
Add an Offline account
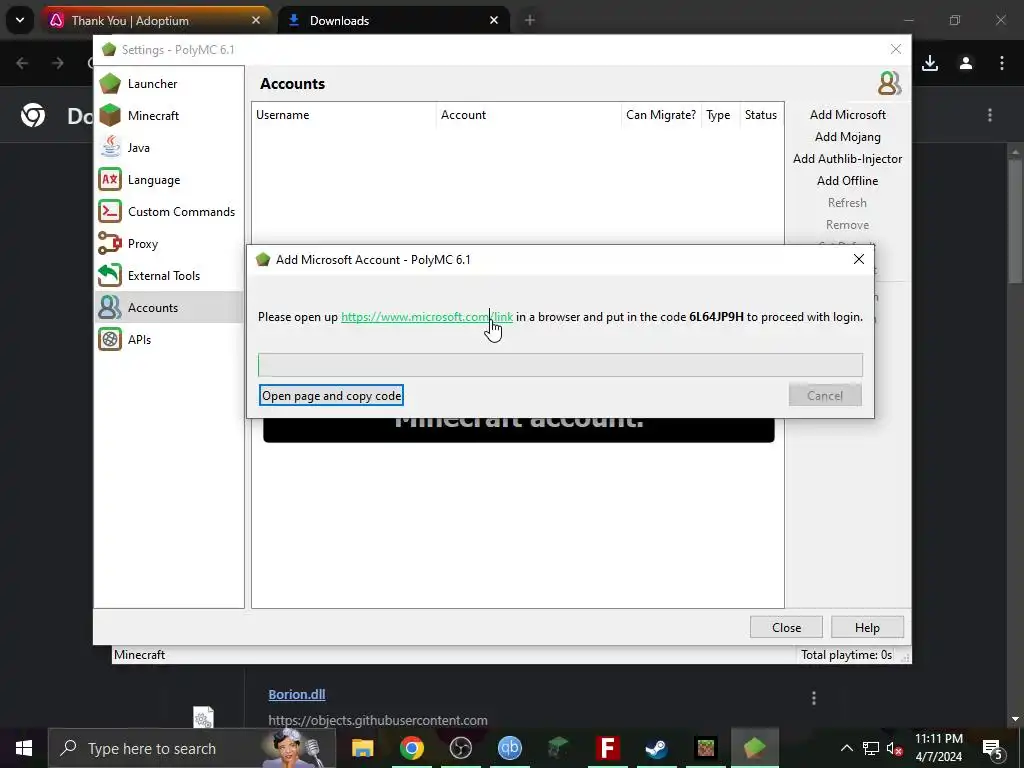tap(847, 181)
